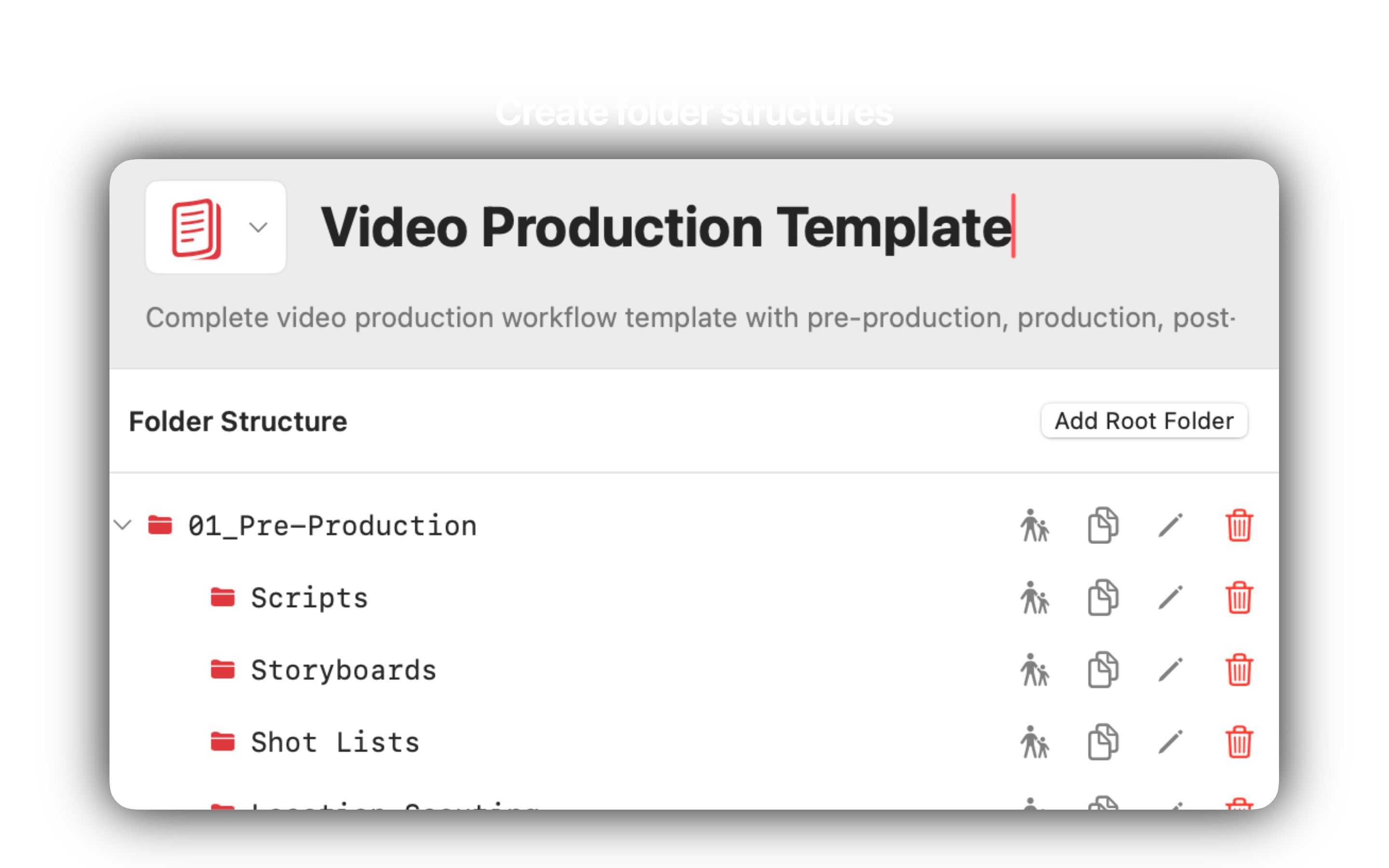The height and width of the screenshot is (868, 1389).
Task: Click the red document template icon
Action: point(196,229)
